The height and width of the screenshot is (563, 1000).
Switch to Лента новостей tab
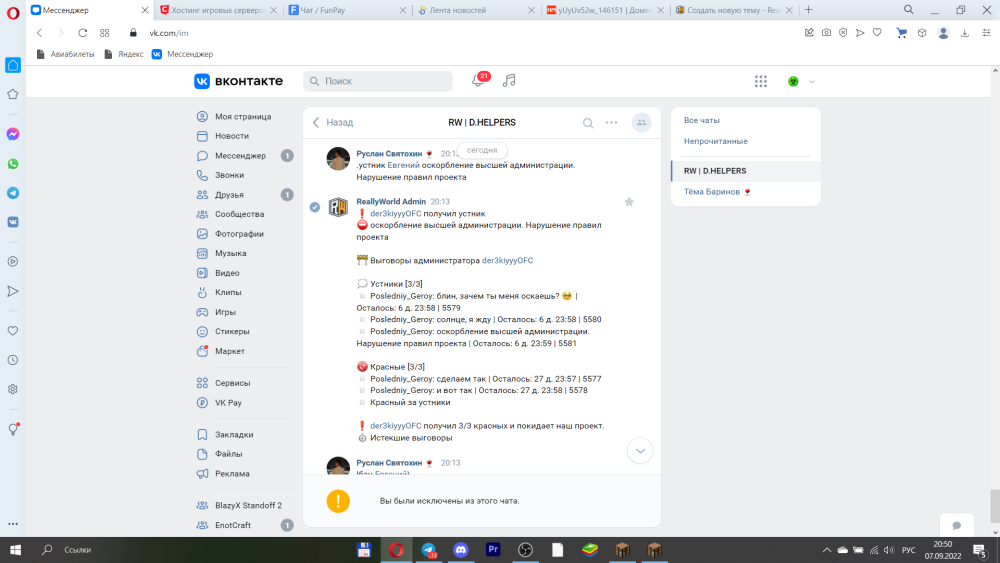476,10
